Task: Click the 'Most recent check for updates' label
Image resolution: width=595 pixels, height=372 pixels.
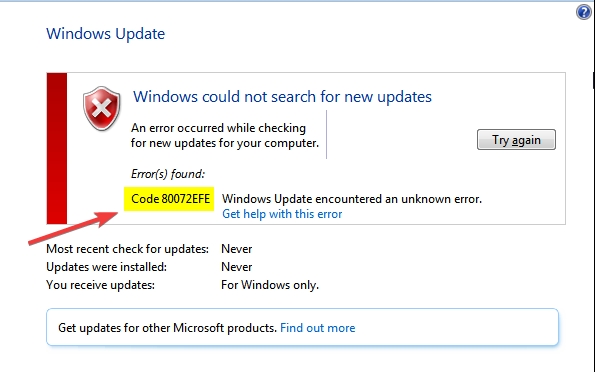Action: pos(128,249)
